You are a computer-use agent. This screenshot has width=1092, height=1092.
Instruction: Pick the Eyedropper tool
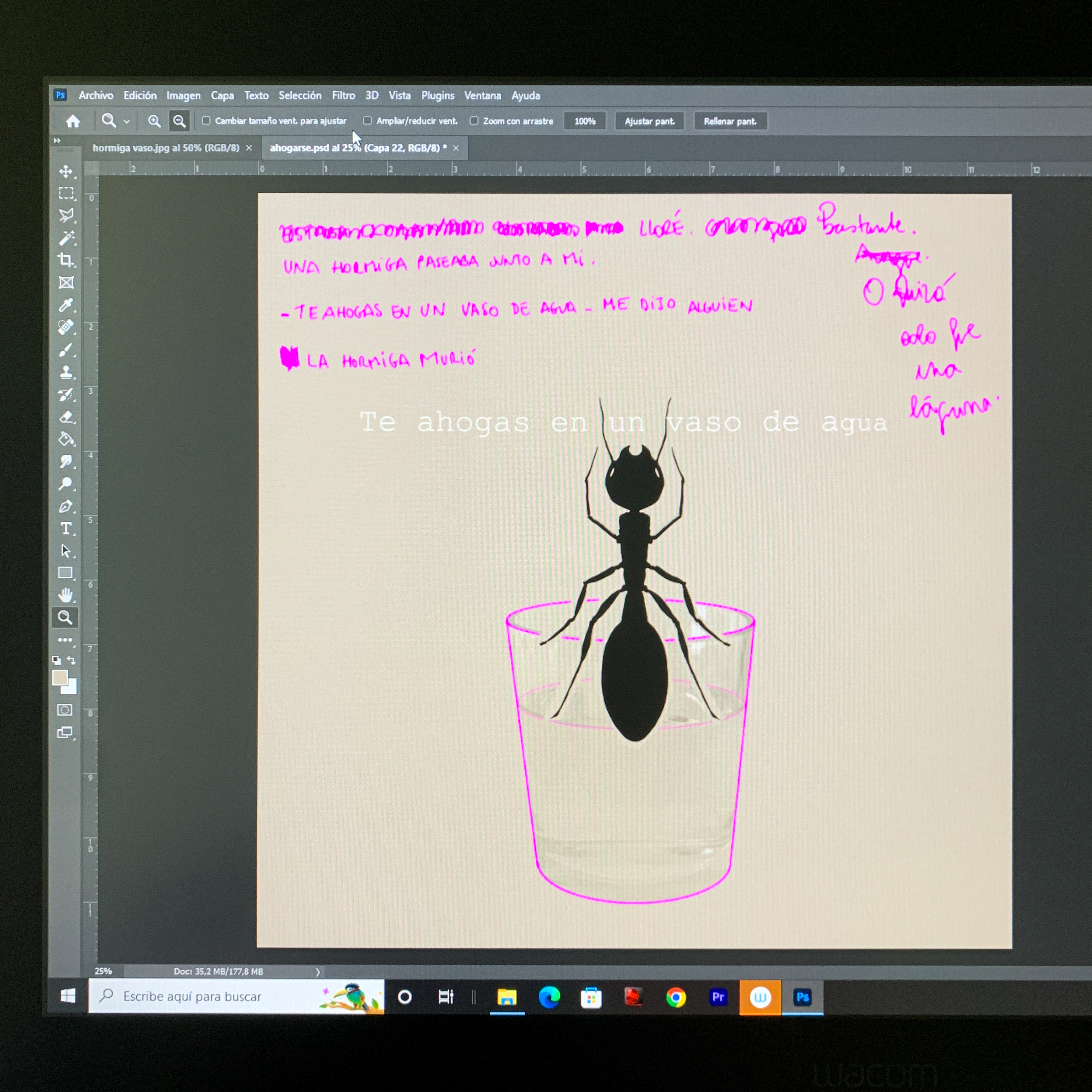[66, 305]
